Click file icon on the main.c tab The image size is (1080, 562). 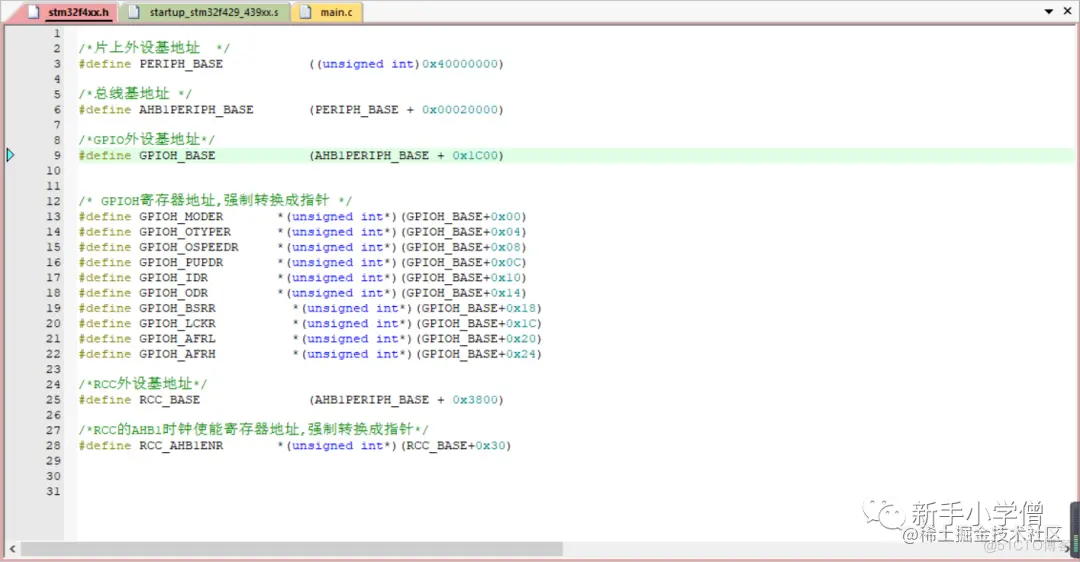(x=306, y=12)
